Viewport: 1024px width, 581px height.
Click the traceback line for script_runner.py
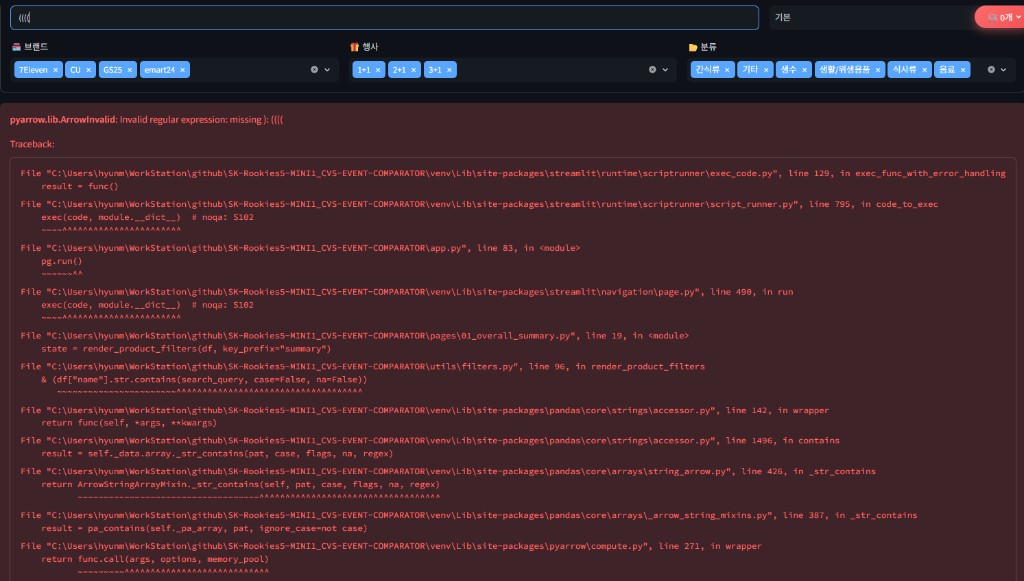click(479, 204)
